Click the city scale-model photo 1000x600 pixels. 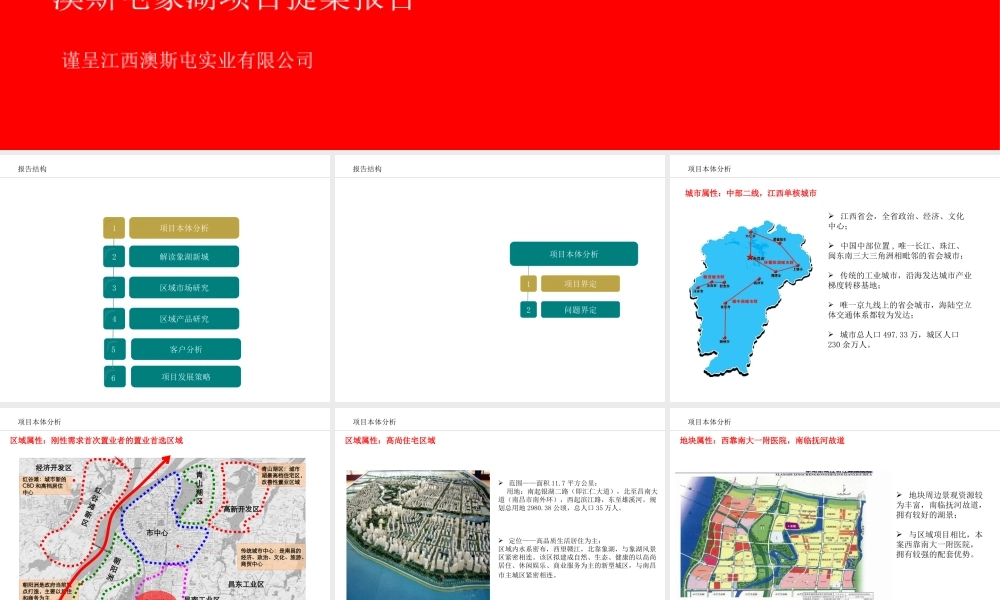[x=418, y=535]
